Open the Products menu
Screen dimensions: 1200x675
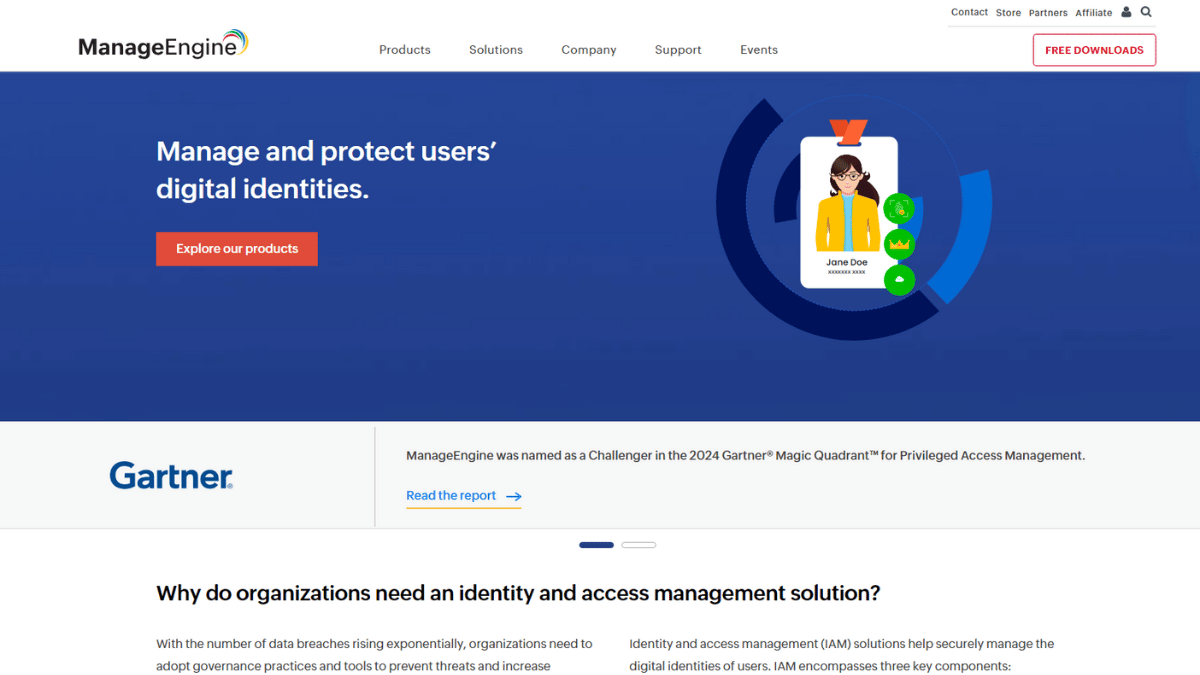click(405, 50)
